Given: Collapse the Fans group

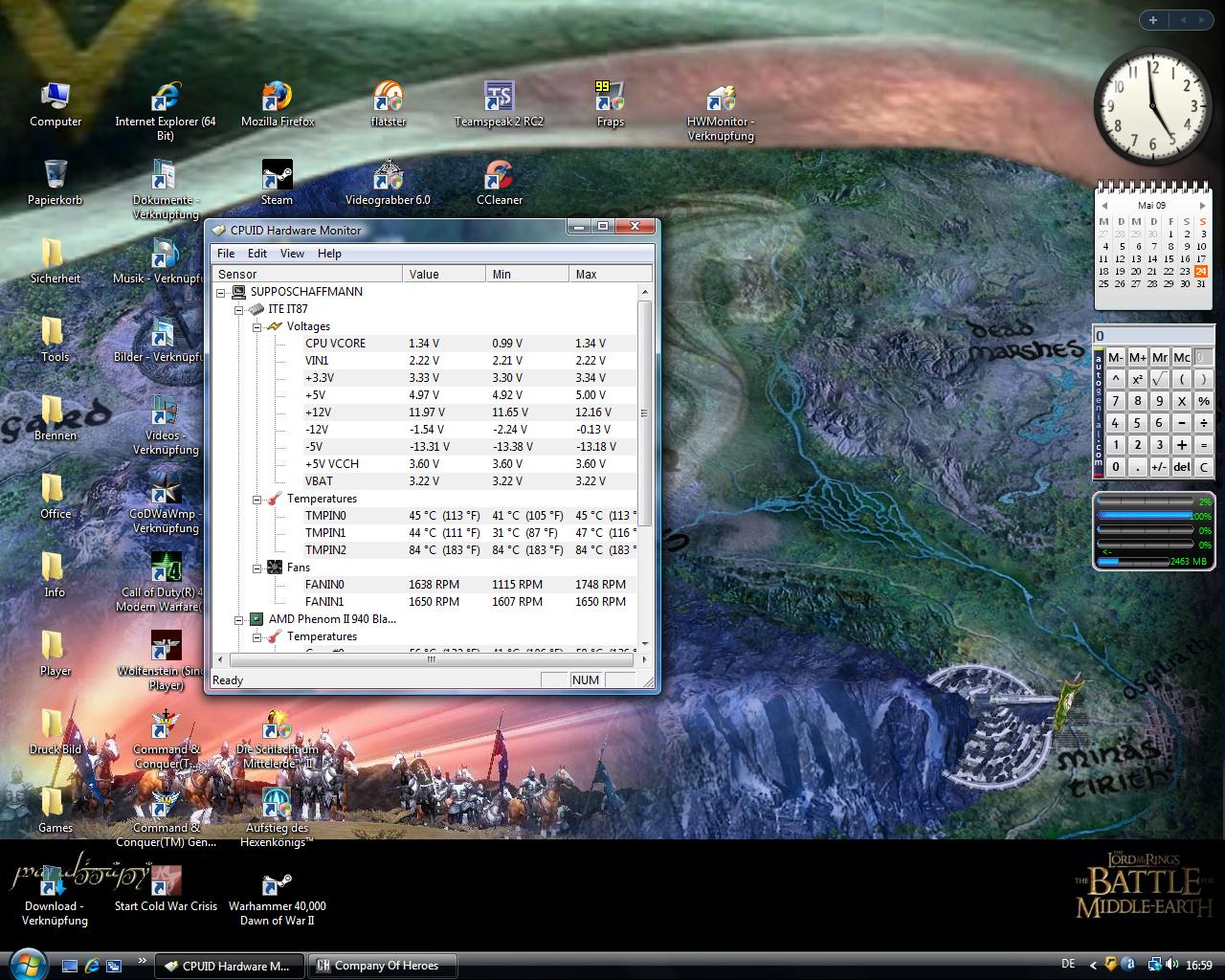Looking at the screenshot, I should tap(257, 568).
